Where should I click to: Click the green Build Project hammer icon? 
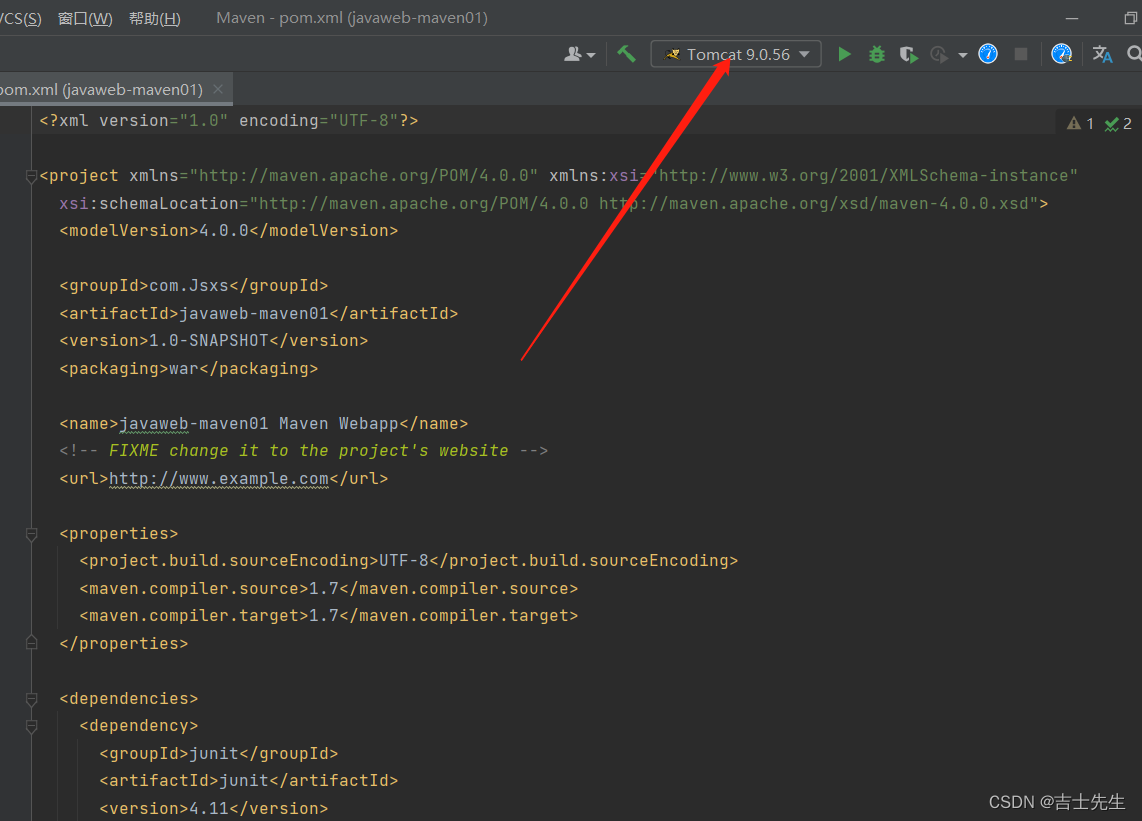tap(626, 54)
